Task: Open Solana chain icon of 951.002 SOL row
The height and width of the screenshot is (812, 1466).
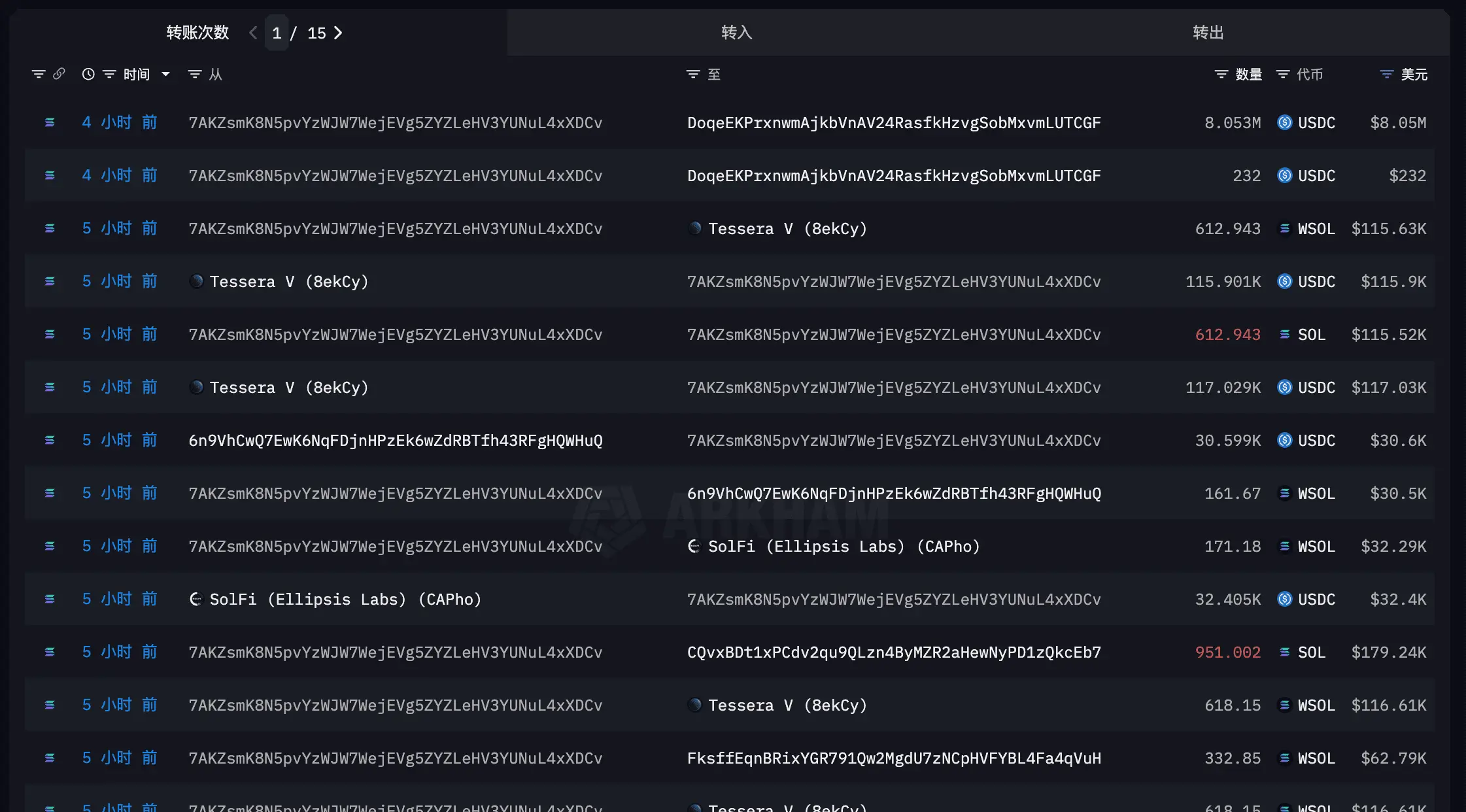Action: coord(50,652)
